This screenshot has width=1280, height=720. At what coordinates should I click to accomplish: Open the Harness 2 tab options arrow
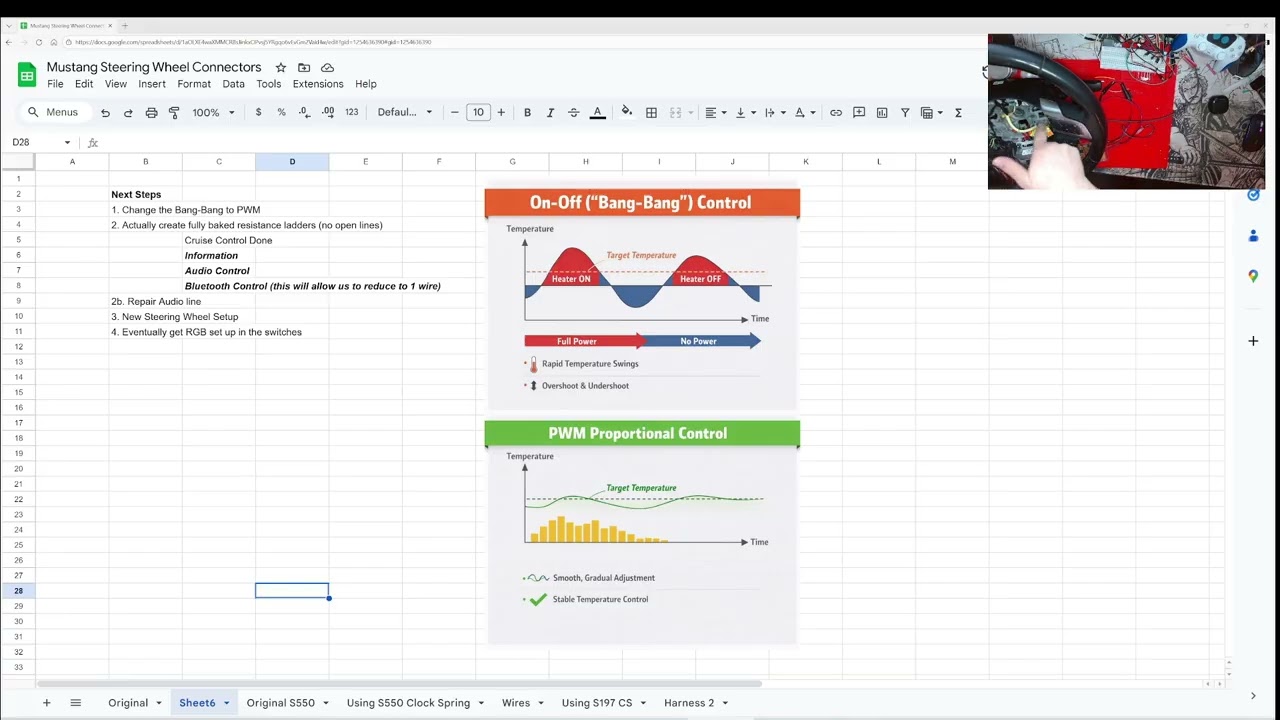coord(725,703)
